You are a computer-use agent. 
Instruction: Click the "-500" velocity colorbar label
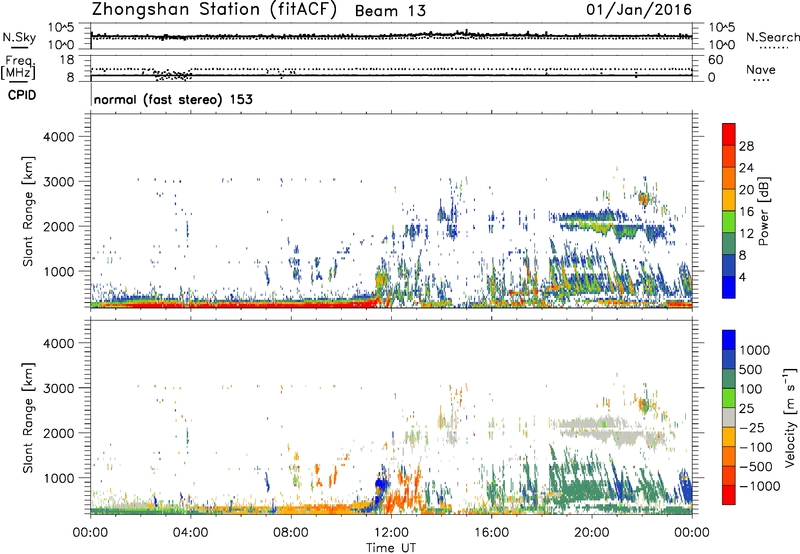(x=756, y=467)
